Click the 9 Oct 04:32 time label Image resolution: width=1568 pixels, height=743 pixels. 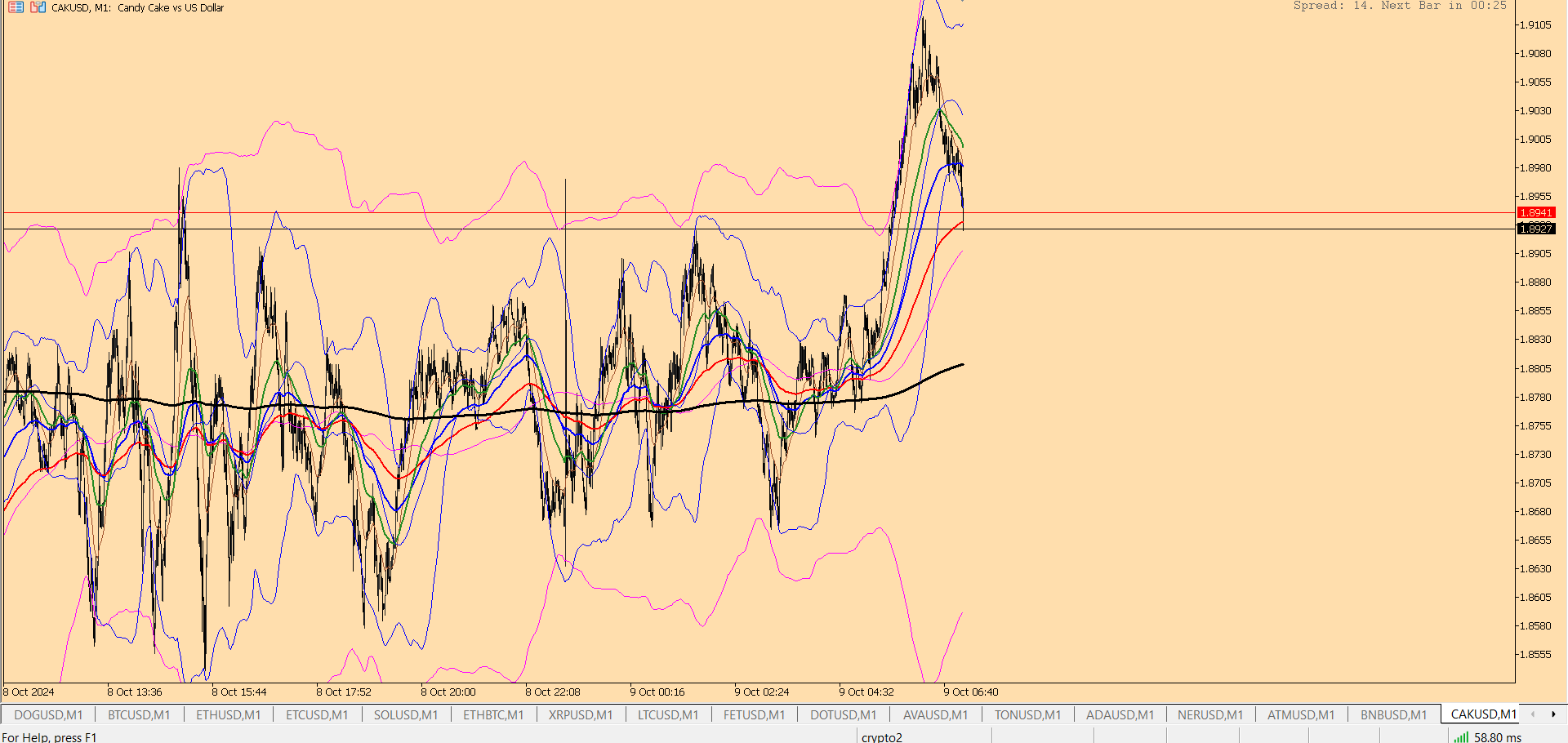866,692
